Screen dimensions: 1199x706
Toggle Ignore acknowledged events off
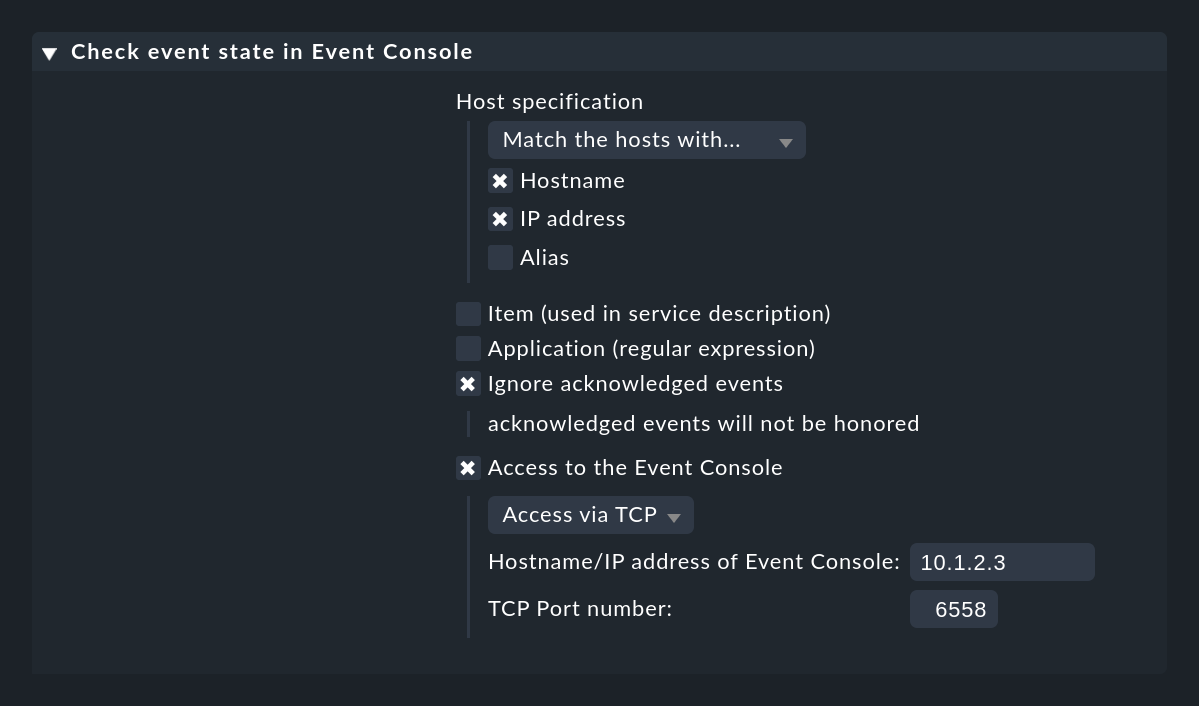coord(468,383)
